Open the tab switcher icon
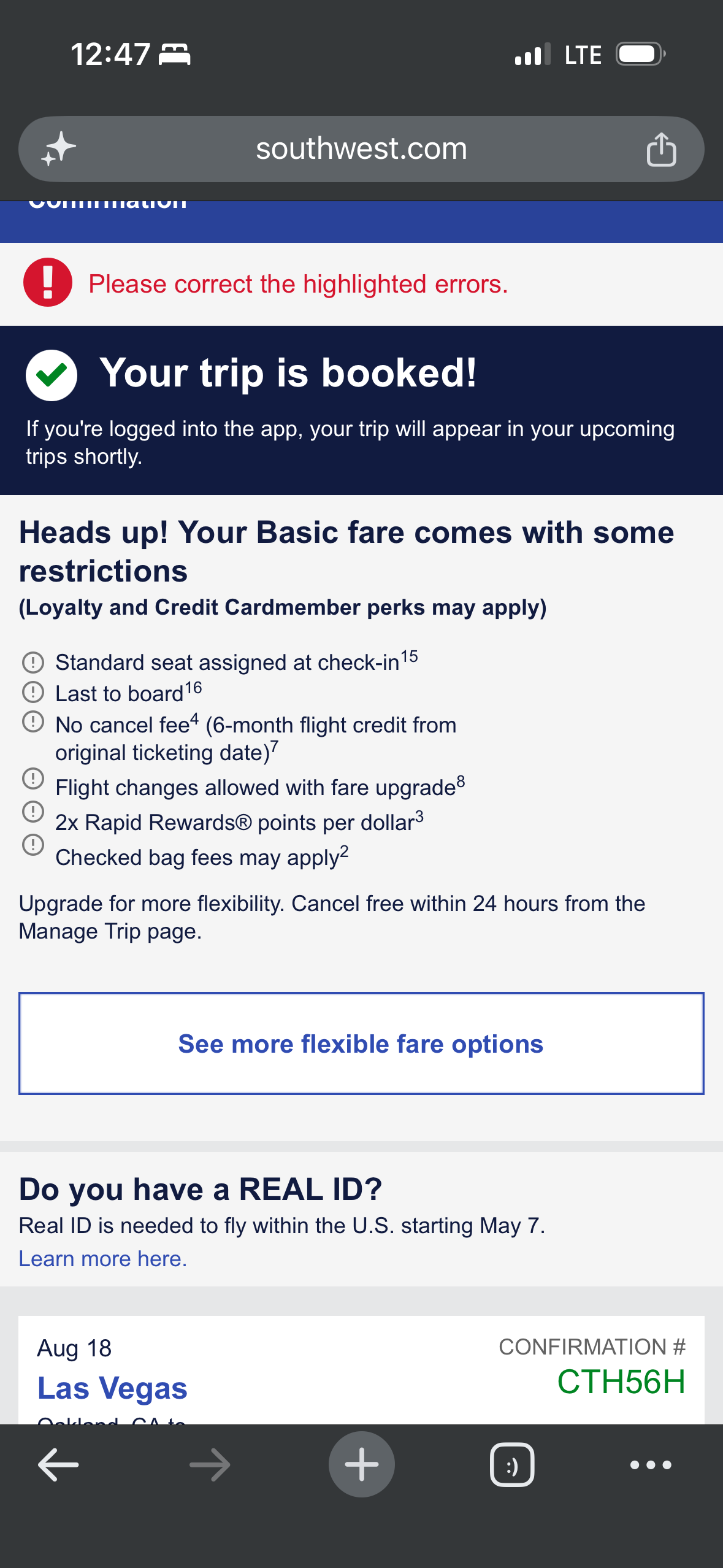Screen dimensions: 723x1568 pos(512,1464)
